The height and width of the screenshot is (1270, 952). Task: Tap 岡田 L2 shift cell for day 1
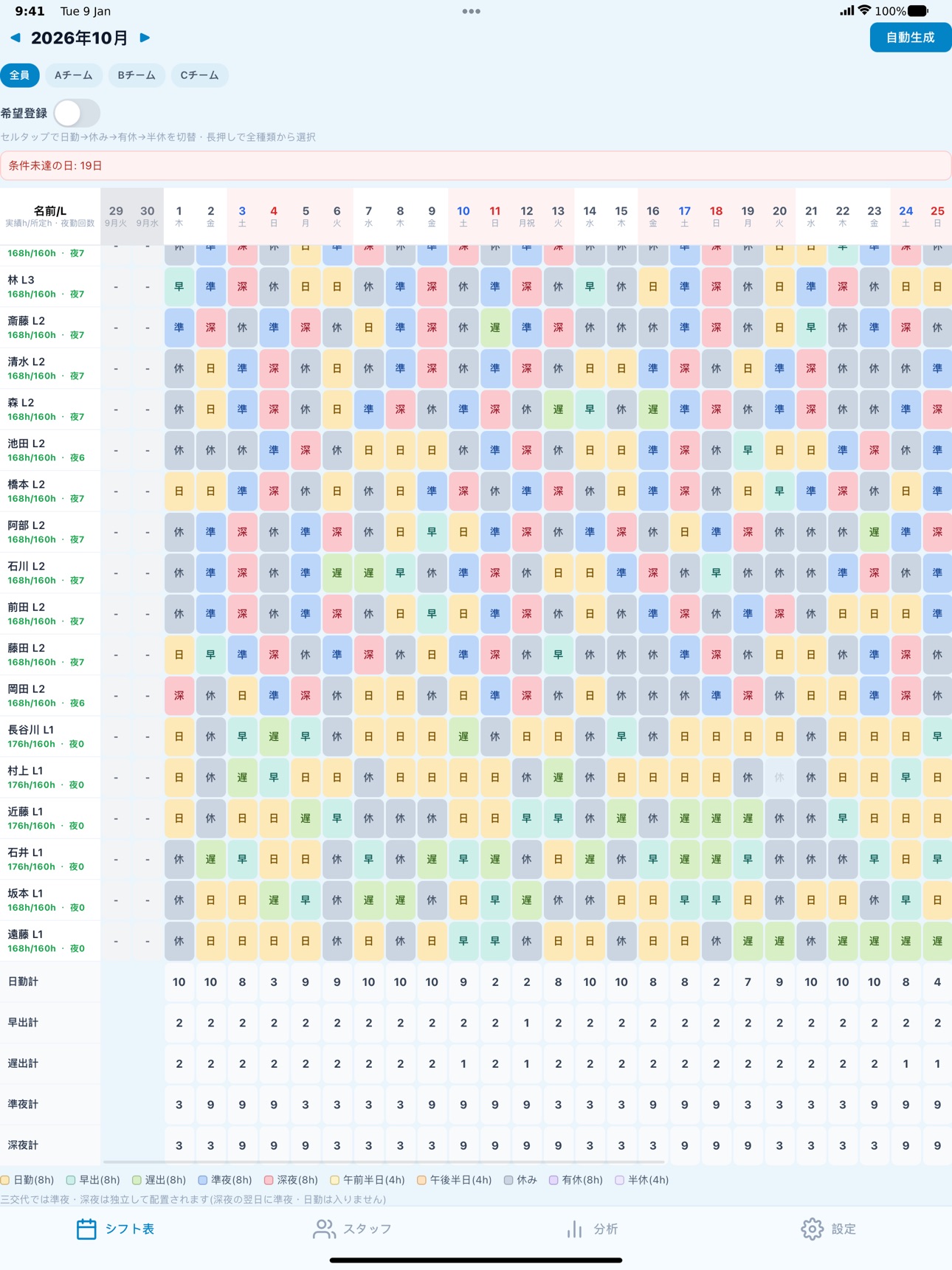click(x=179, y=695)
